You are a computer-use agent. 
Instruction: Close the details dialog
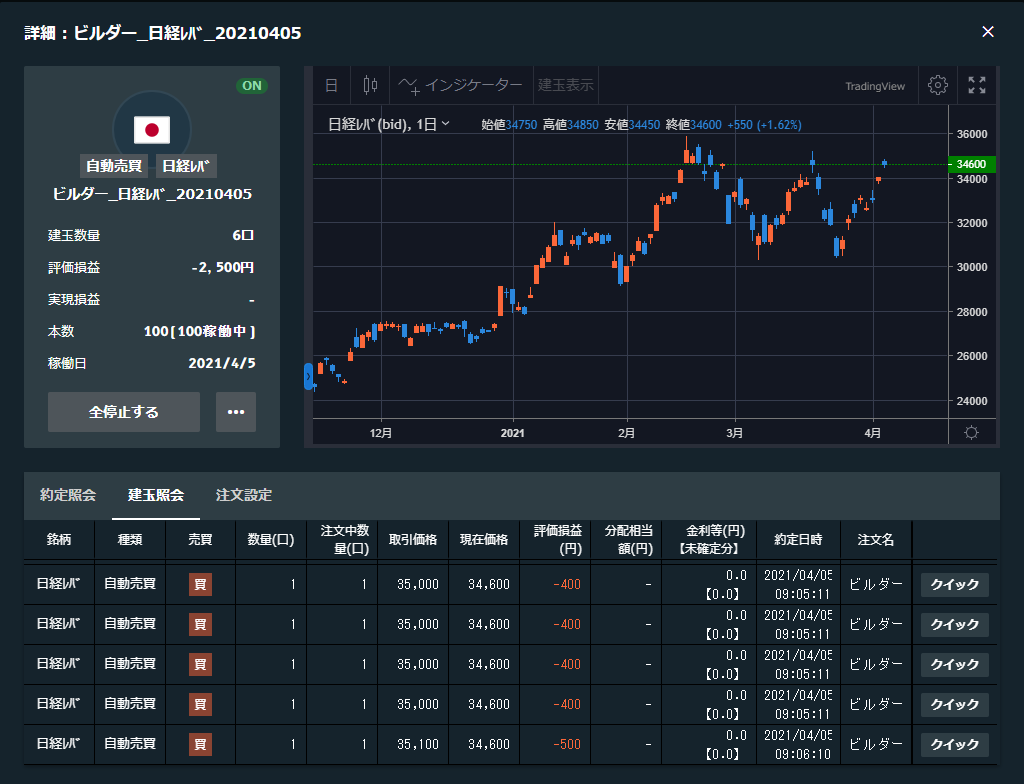pos(988,32)
